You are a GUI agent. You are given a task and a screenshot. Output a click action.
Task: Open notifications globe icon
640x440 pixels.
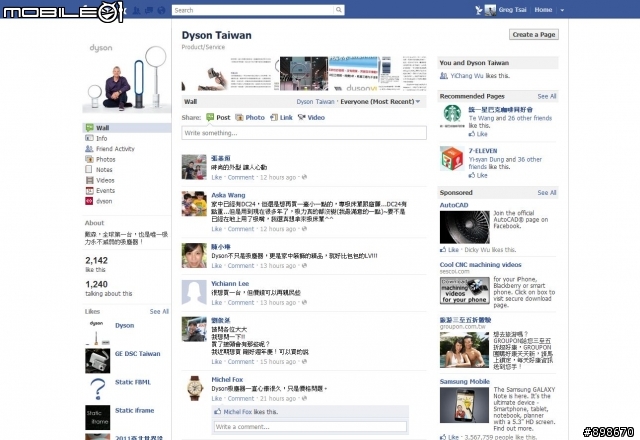tap(161, 10)
